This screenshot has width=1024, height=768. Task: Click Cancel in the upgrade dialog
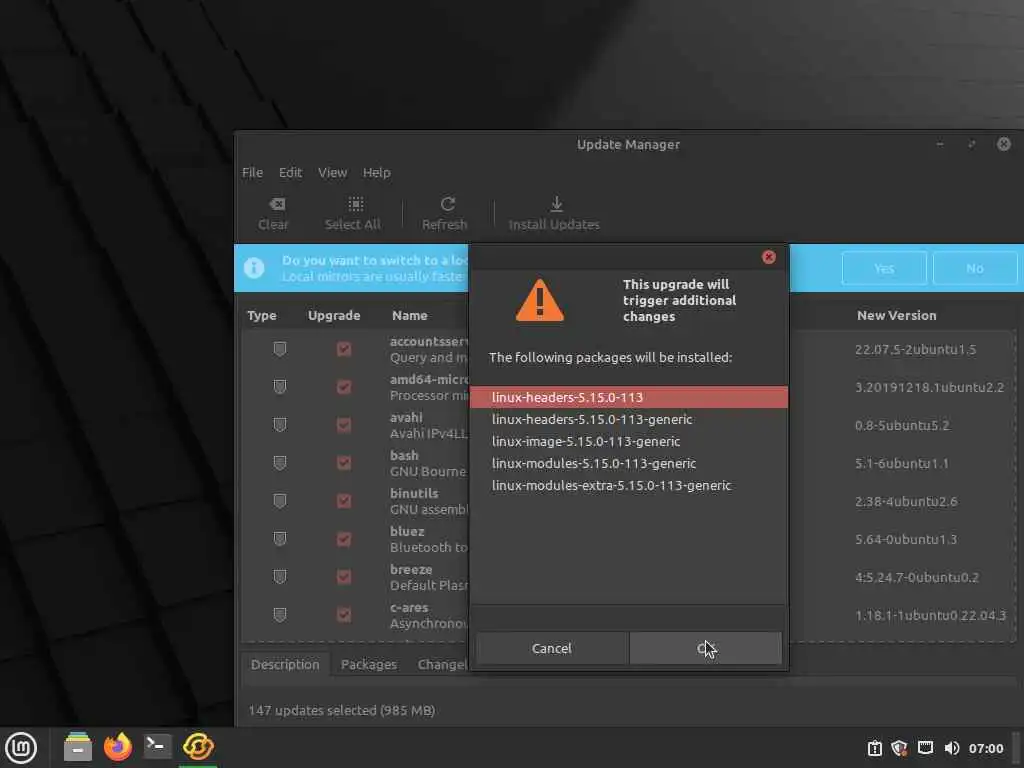coord(552,648)
